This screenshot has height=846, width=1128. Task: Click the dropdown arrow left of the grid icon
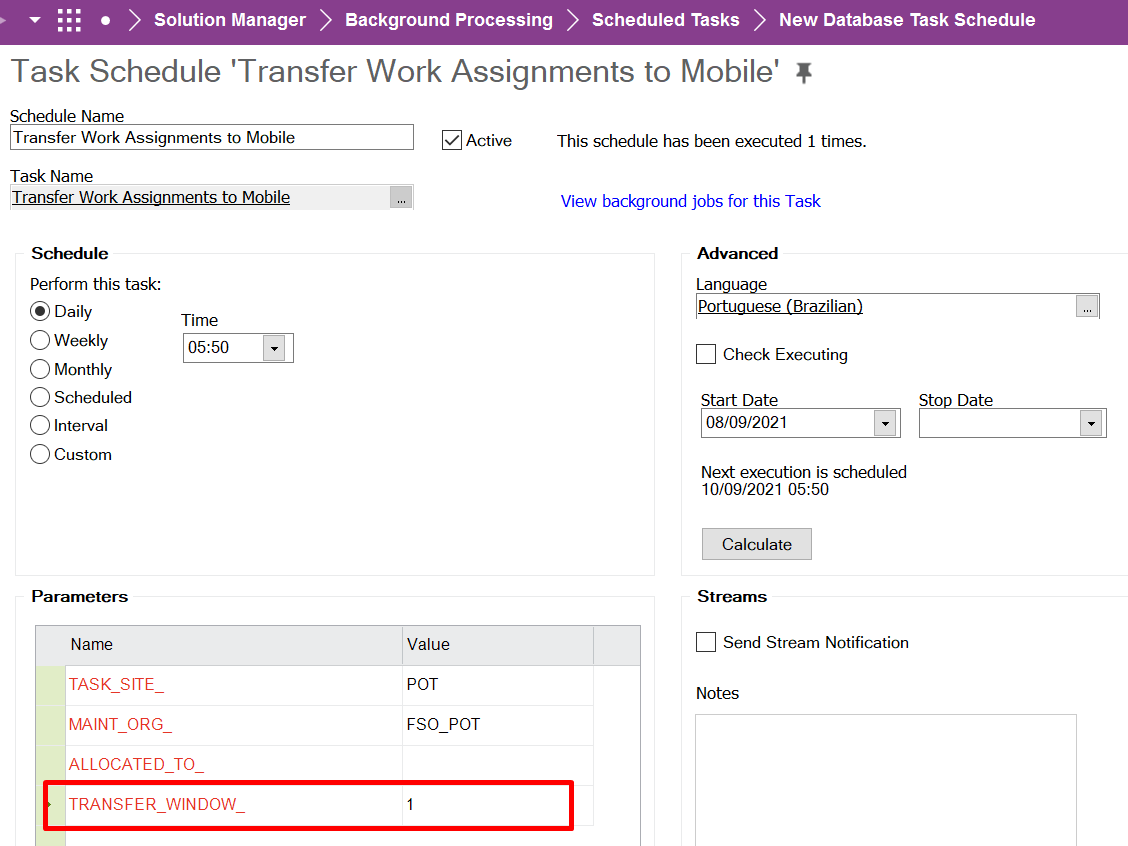click(x=35, y=20)
